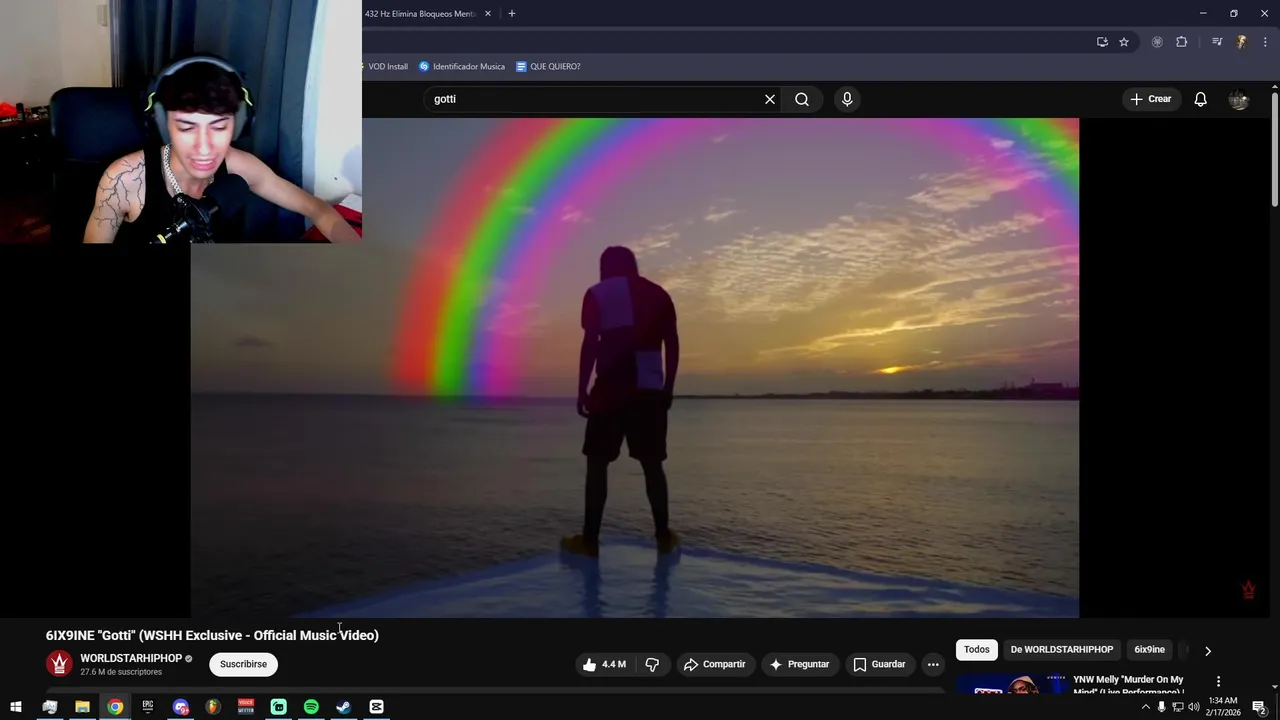
Task: Like the video with thumbs up
Action: click(604, 664)
